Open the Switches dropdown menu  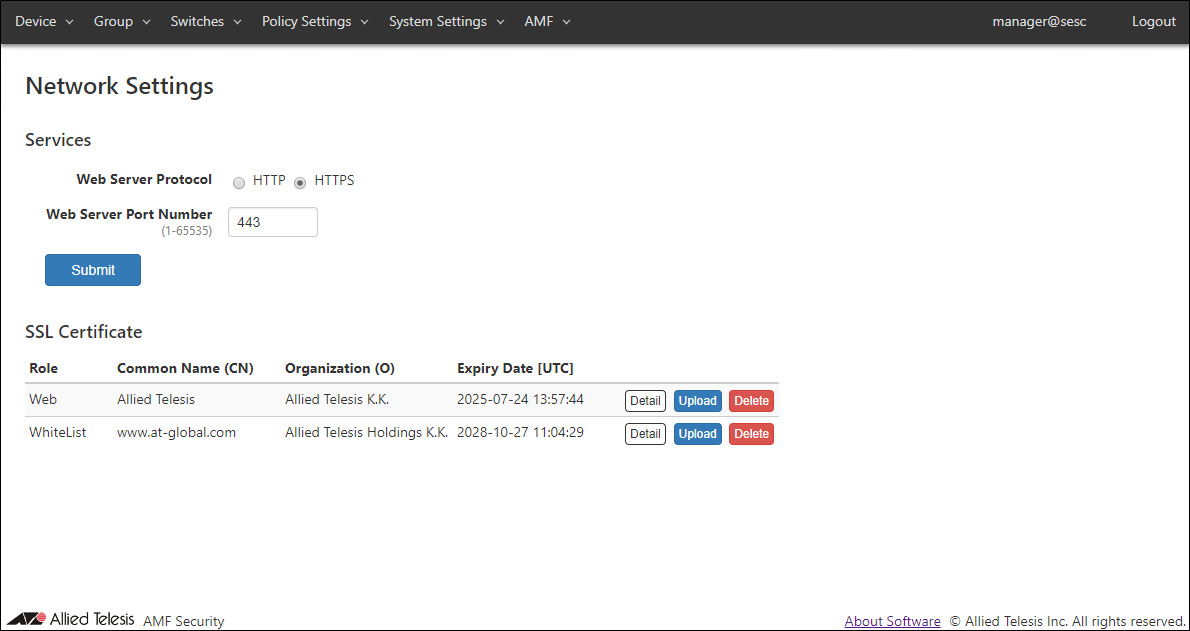tap(205, 21)
